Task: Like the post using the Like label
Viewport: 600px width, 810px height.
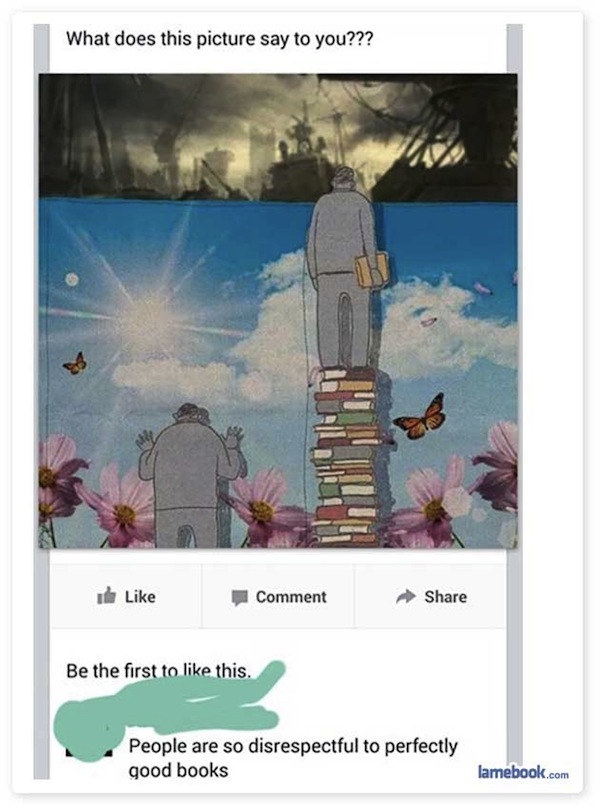Action: (x=140, y=597)
